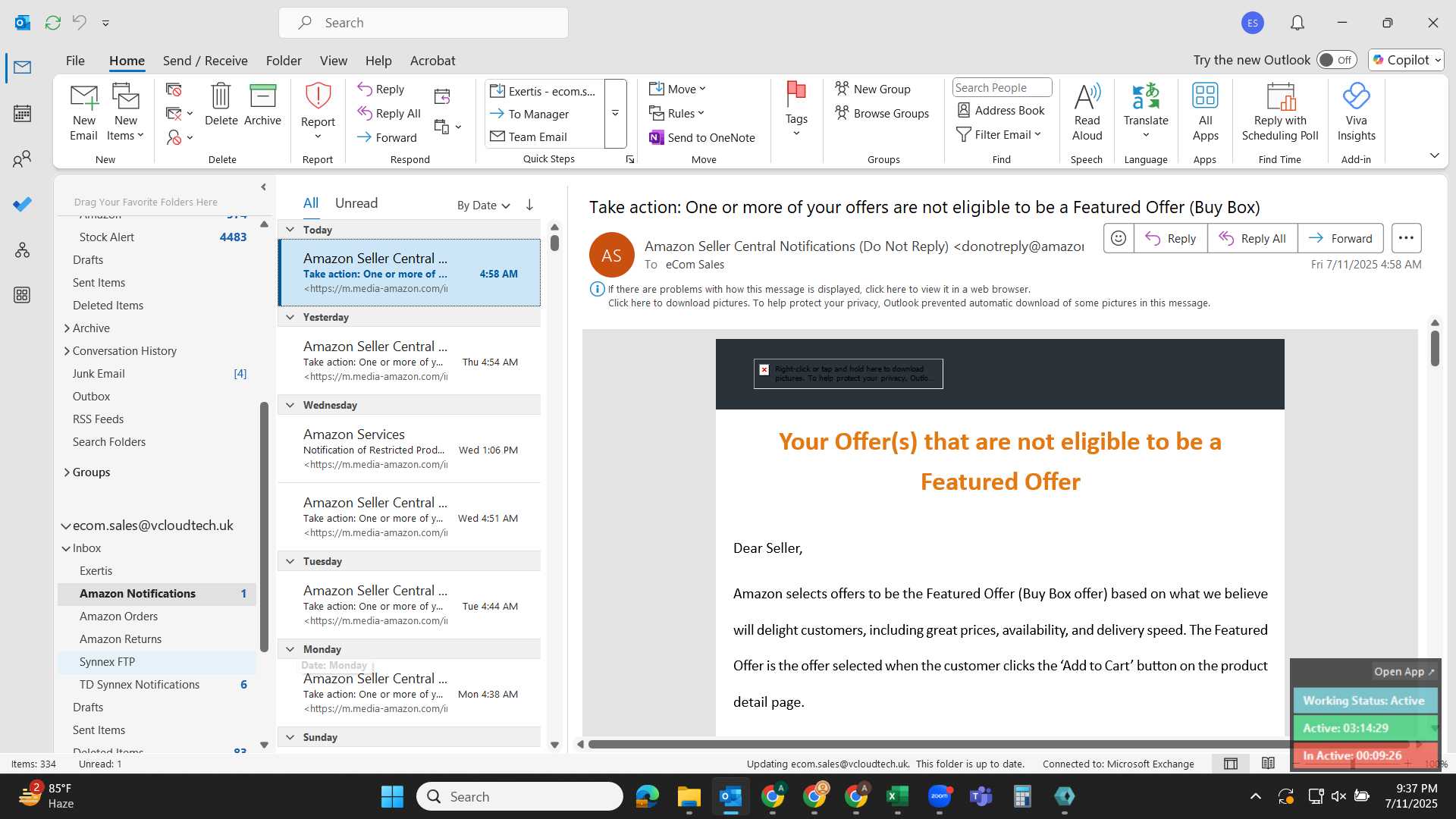Open the notifications bell icon

[x=1298, y=23]
